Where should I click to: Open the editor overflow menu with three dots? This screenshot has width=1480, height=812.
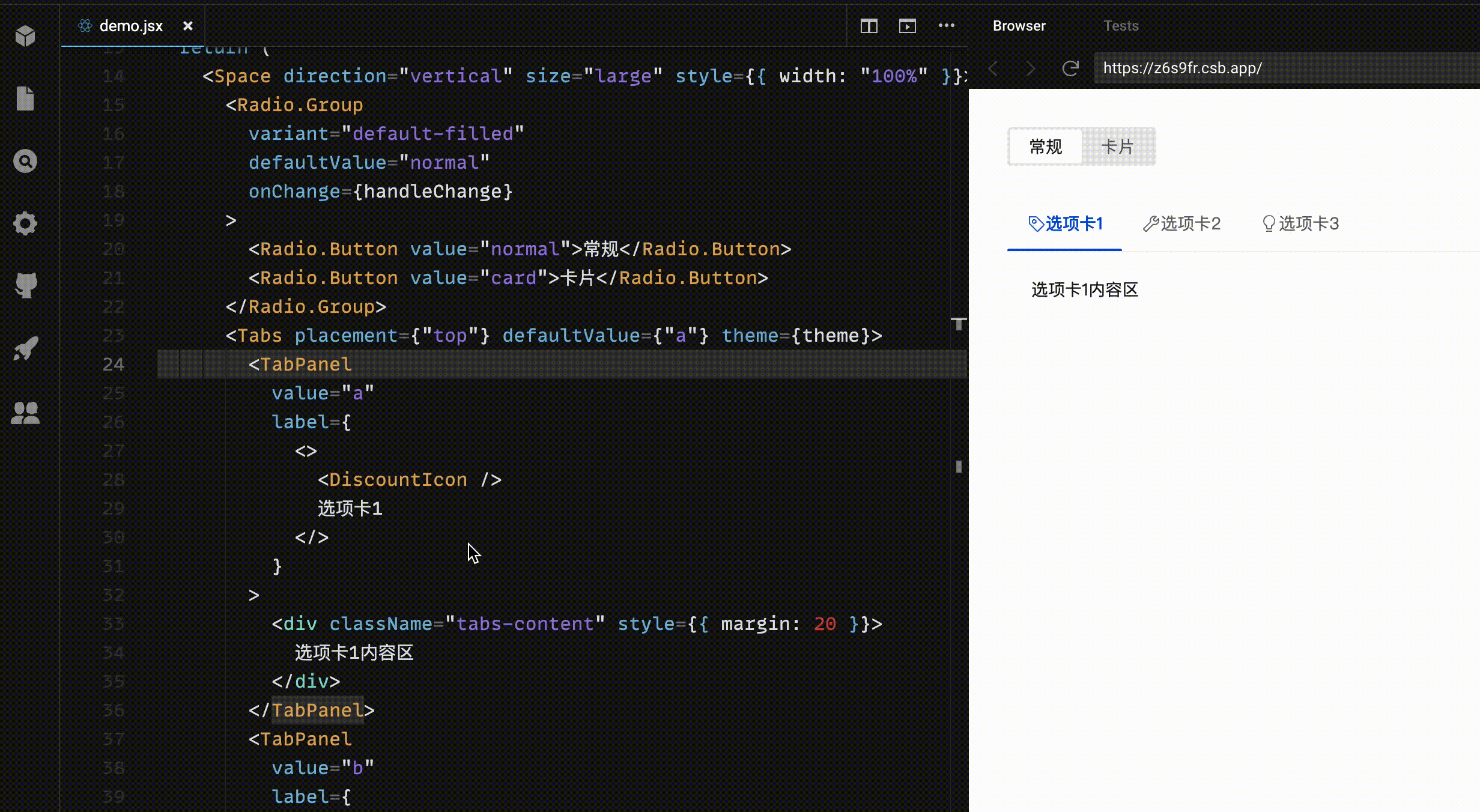[x=947, y=26]
